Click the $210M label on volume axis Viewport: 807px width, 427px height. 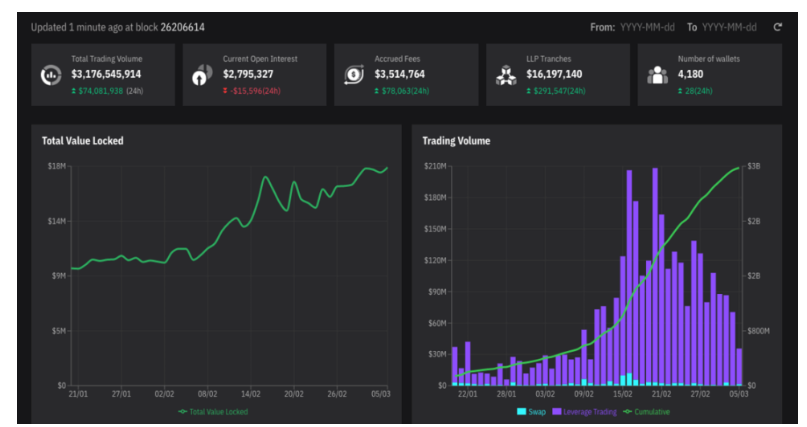(x=435, y=166)
